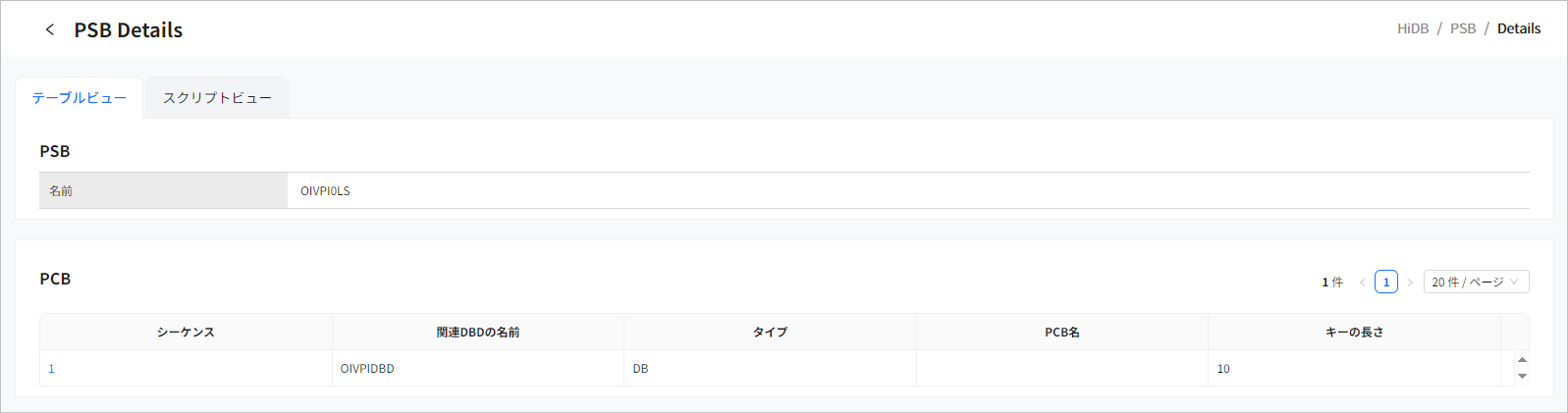
Task: Go to next page of PCB table
Action: point(1410,283)
